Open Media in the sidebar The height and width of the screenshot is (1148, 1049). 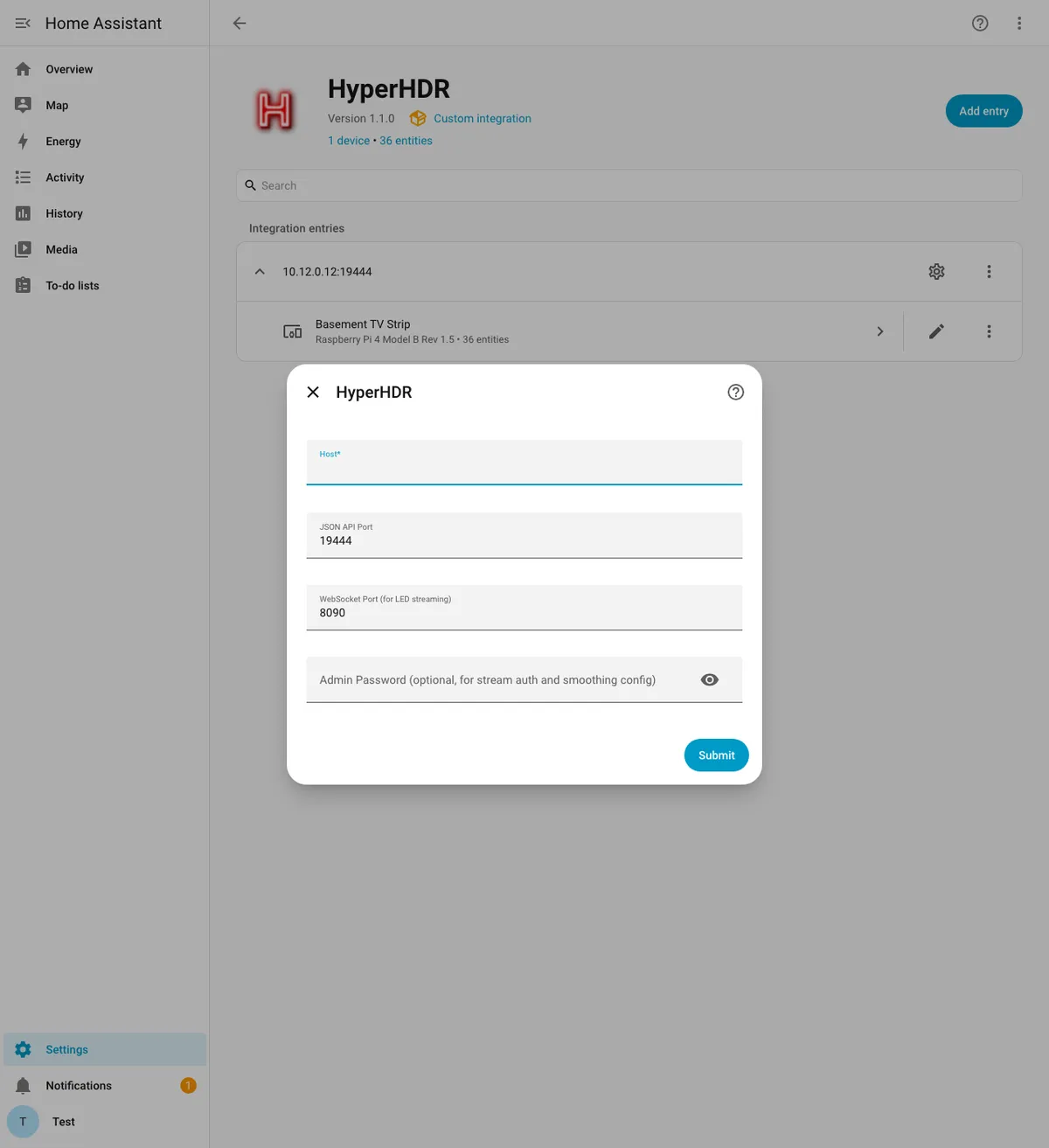(105, 249)
